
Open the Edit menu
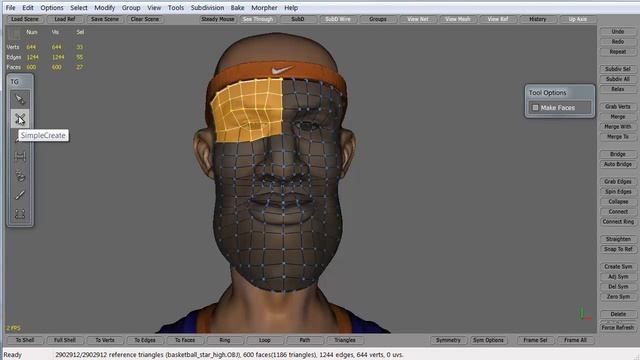click(x=28, y=8)
